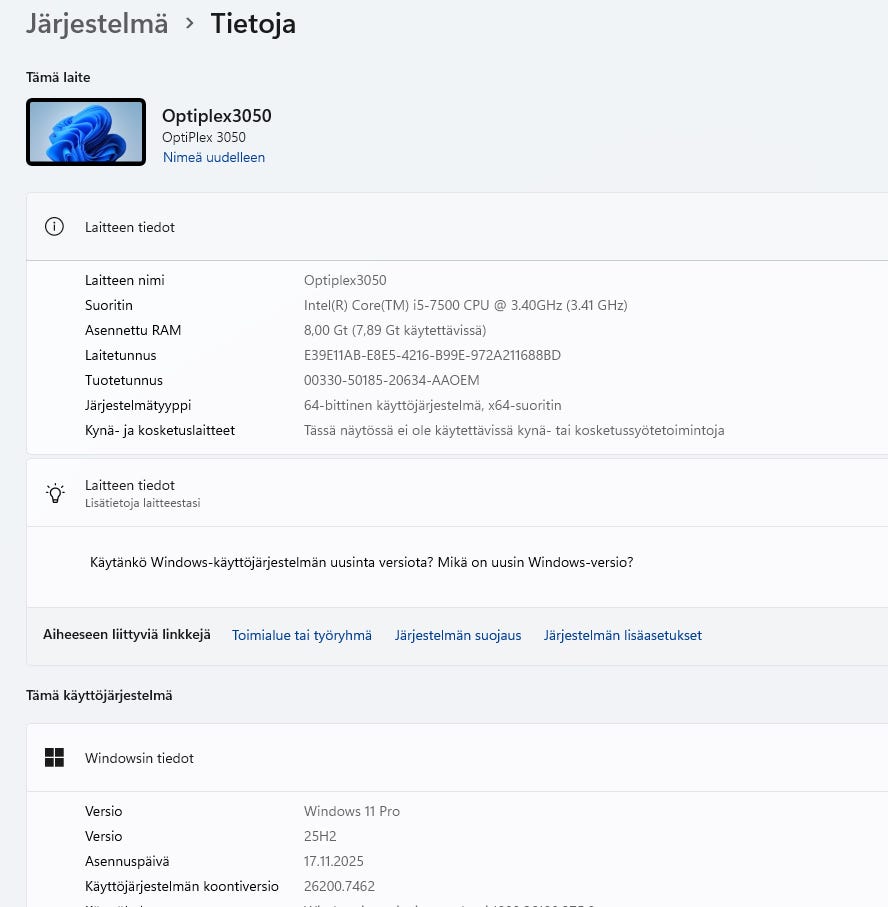Click the build number 26200.7462
888x907 pixels.
click(339, 886)
